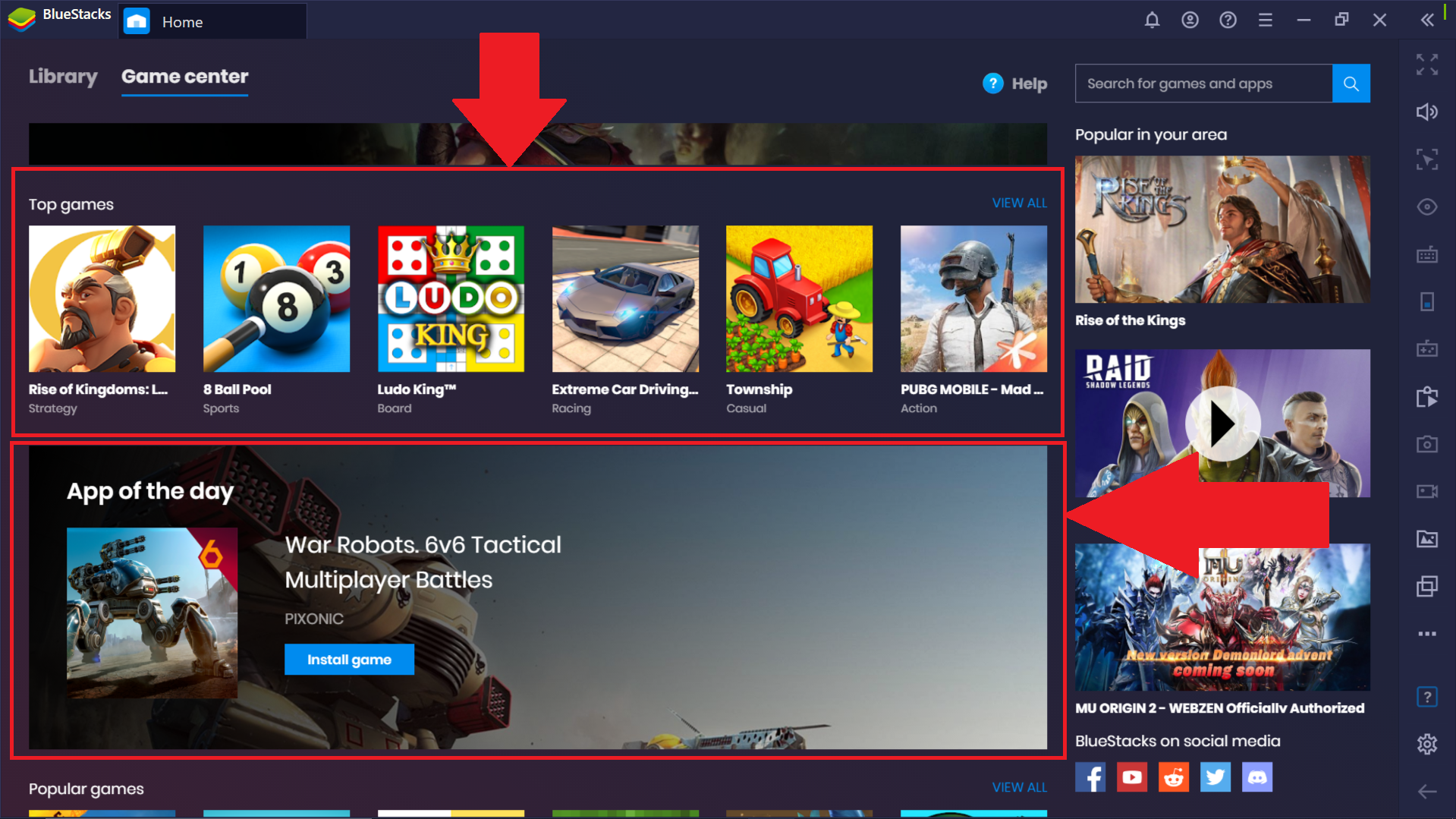Screen dimensions: 1456x819
Task: Select the Game center tab
Action: (x=185, y=77)
